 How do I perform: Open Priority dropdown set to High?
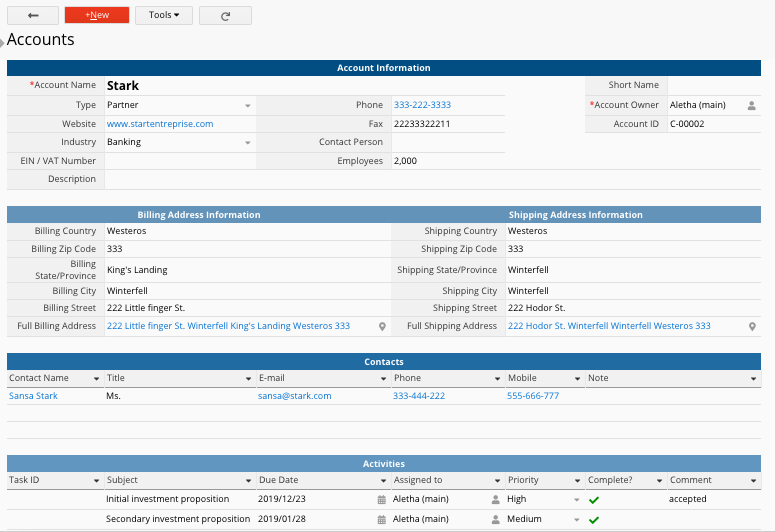coord(576,499)
